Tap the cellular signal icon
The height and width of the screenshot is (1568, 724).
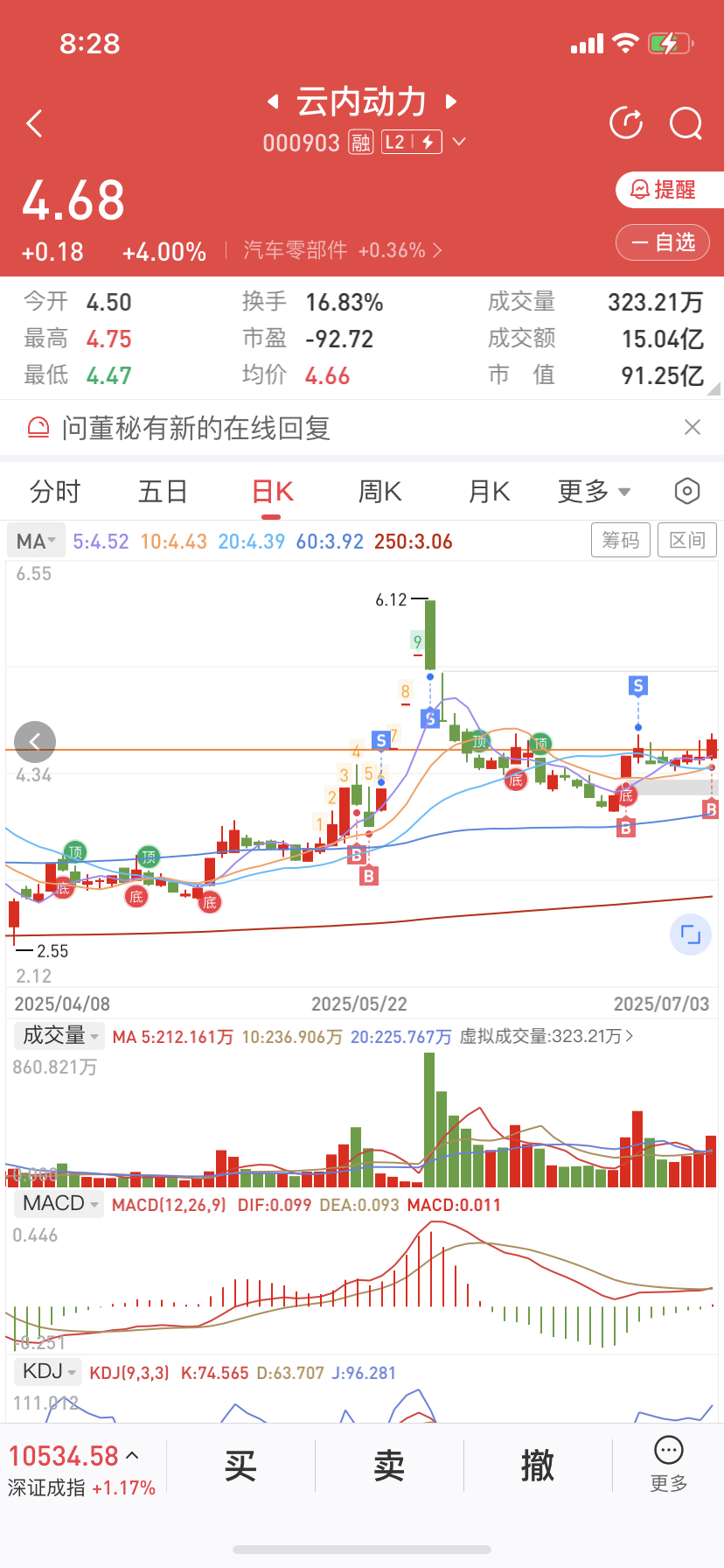click(587, 44)
